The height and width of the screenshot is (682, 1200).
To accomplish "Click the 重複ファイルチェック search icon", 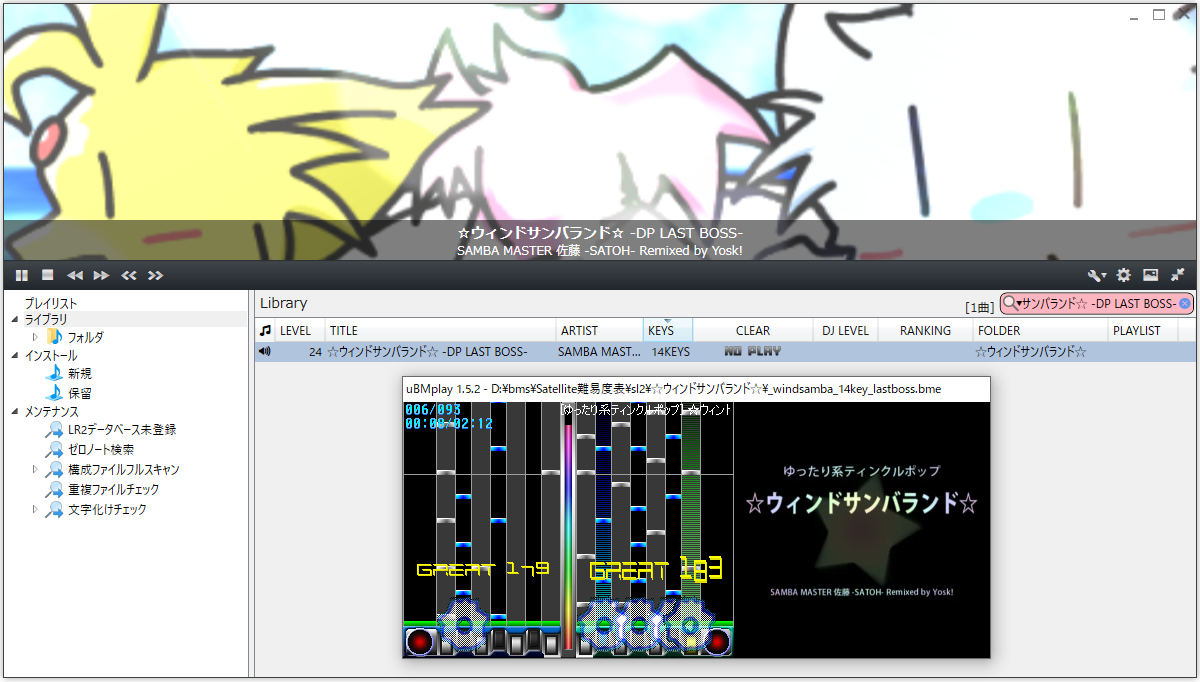I will tap(54, 490).
